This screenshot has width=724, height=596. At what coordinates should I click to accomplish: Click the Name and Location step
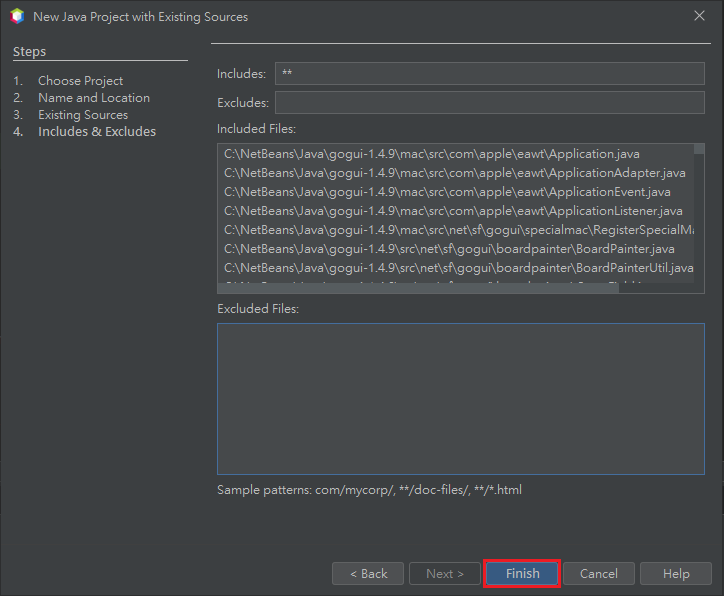[94, 98]
